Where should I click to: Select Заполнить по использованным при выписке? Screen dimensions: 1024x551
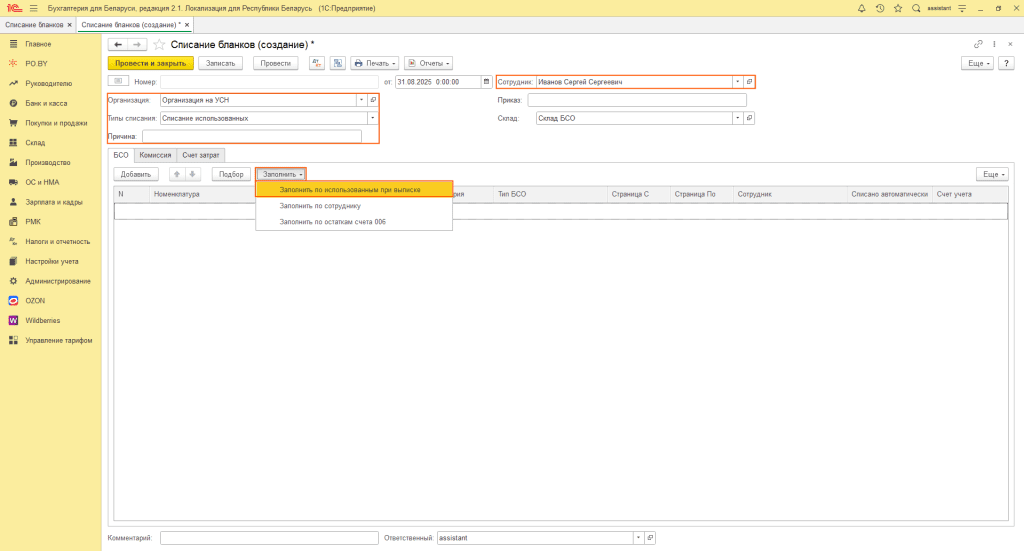tap(354, 189)
